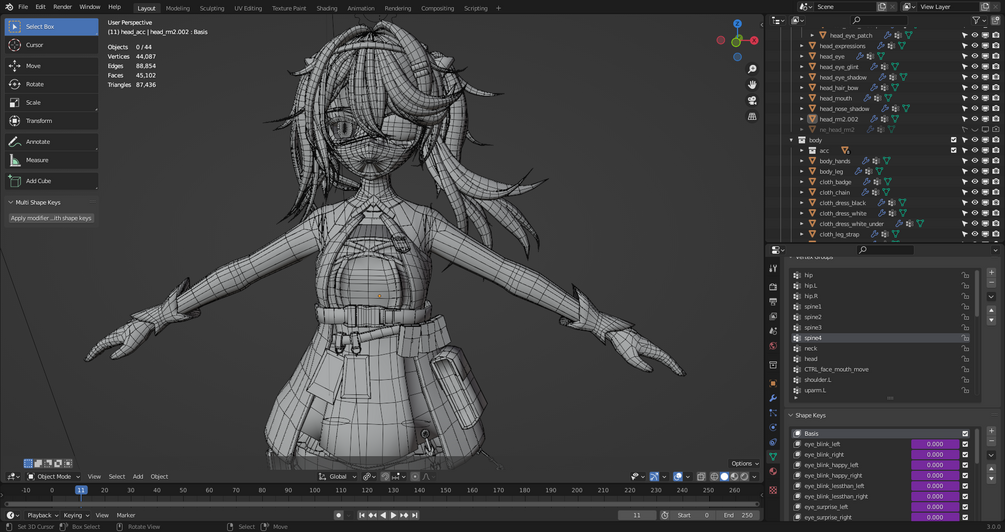This screenshot has width=1005, height=532.
Task: Hide head_mouth using its eye icon
Action: [974, 98]
